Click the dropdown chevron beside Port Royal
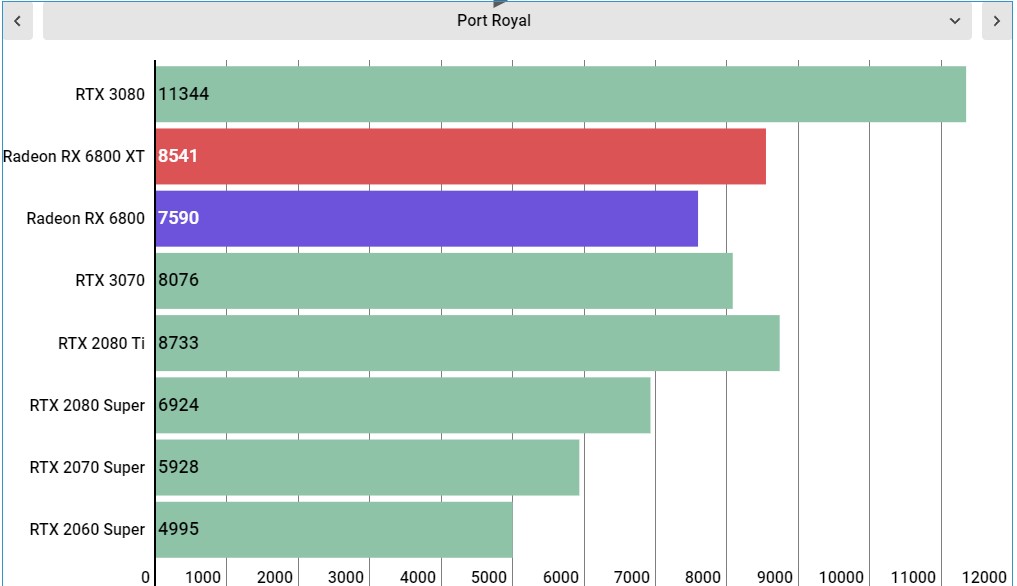The height and width of the screenshot is (586, 1017). pyautogui.click(x=955, y=21)
